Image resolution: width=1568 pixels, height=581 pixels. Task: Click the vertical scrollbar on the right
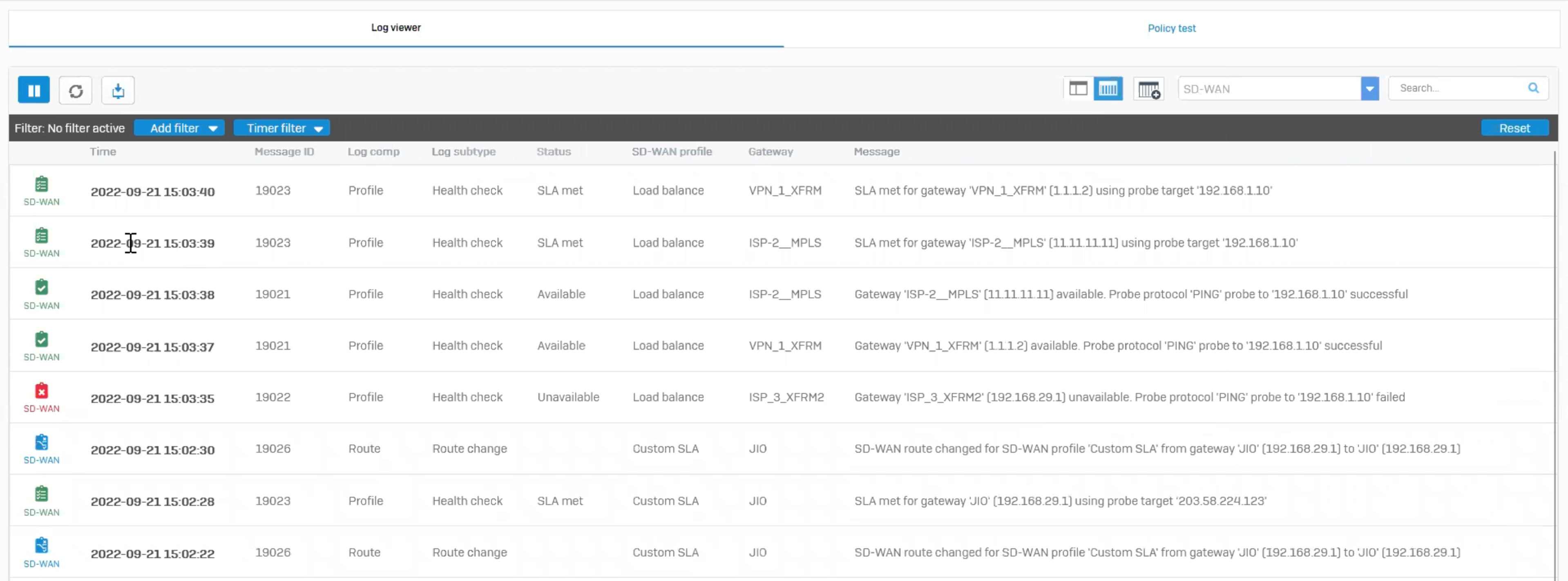pyautogui.click(x=1555, y=365)
